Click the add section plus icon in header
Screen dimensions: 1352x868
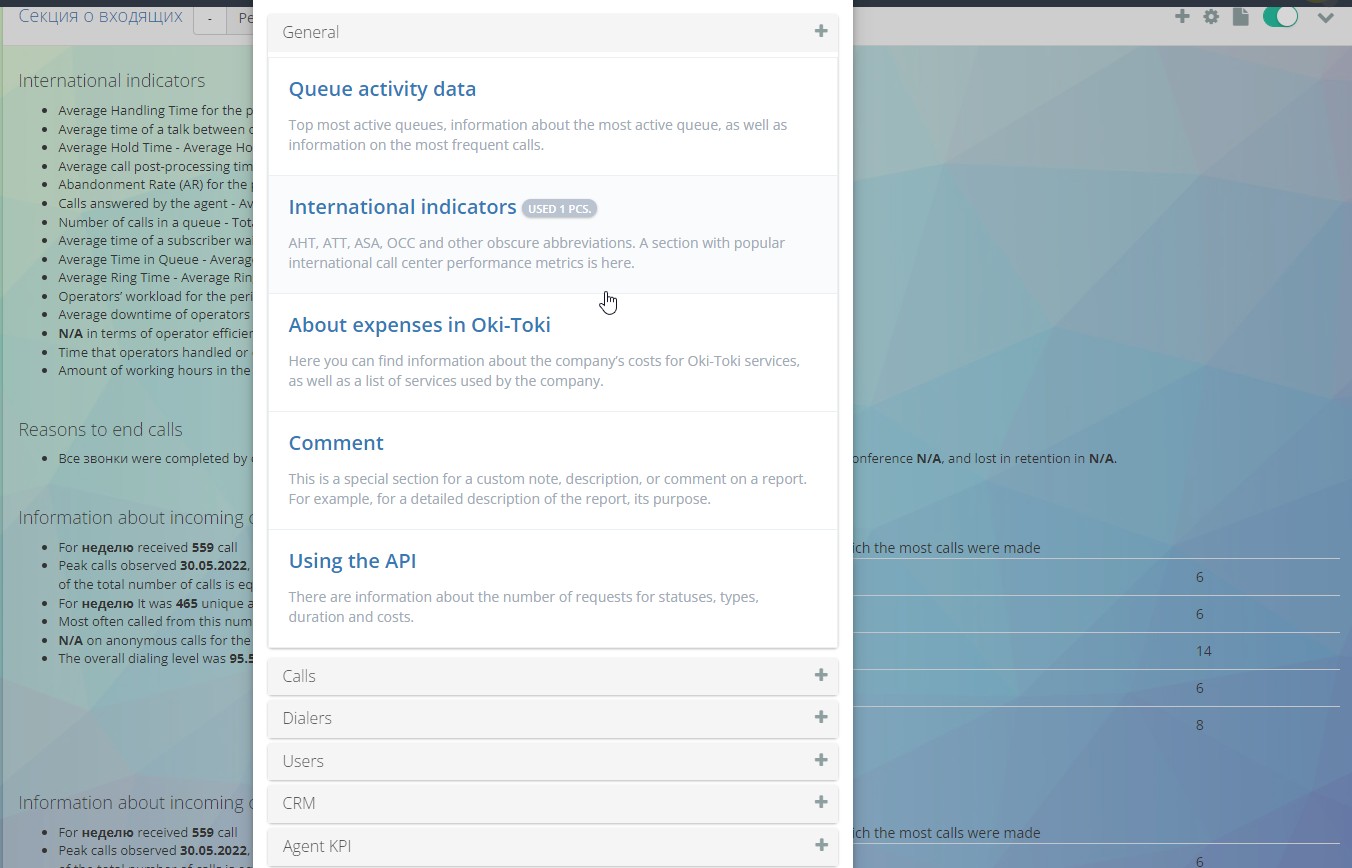(x=1182, y=17)
